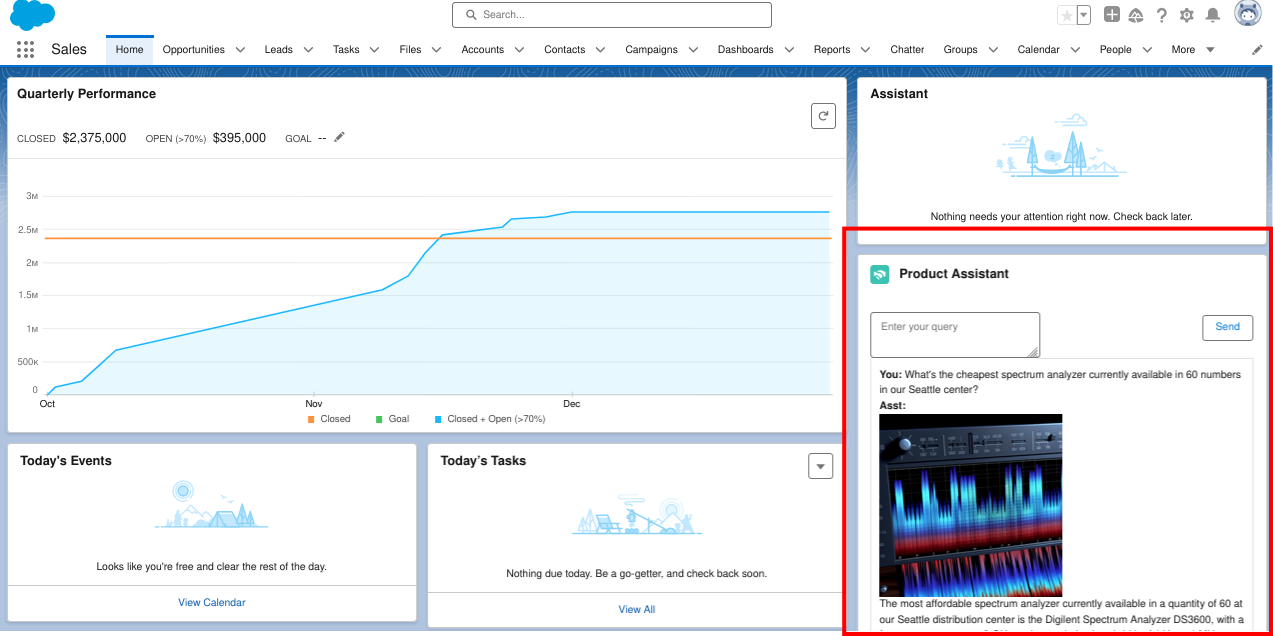Screen dimensions: 1273x636
Task: Open the Setup gear icon
Action: [x=1186, y=14]
